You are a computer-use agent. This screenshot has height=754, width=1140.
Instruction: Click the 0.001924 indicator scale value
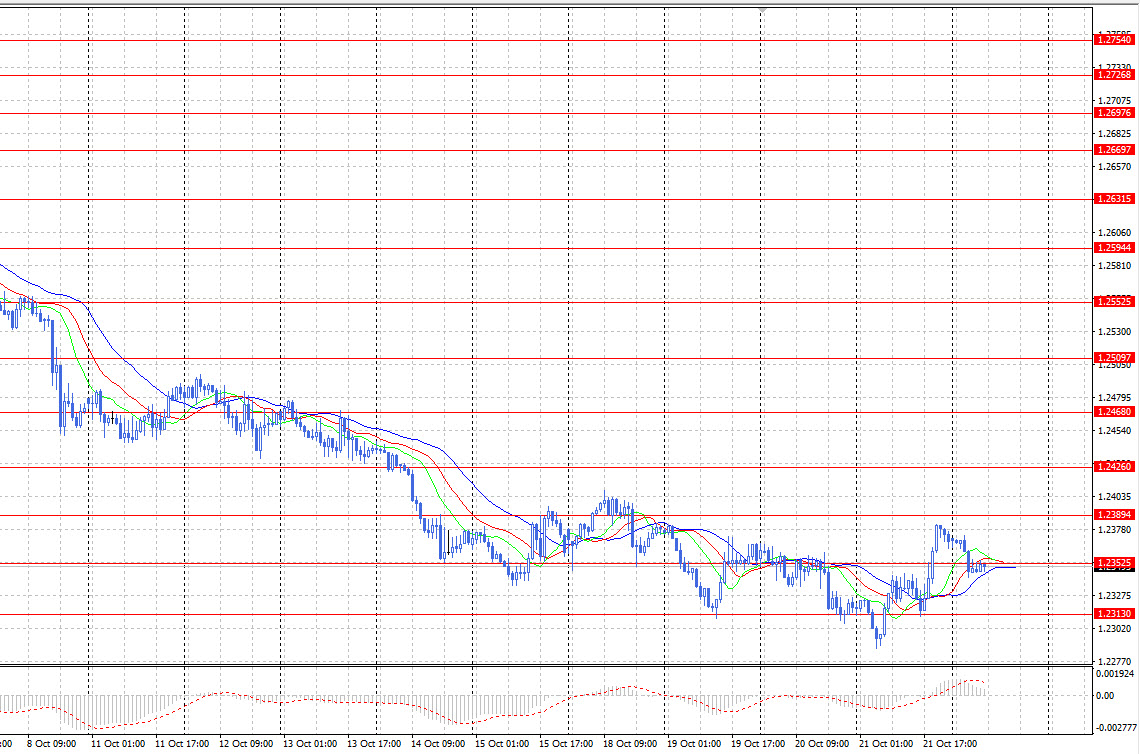1115,674
